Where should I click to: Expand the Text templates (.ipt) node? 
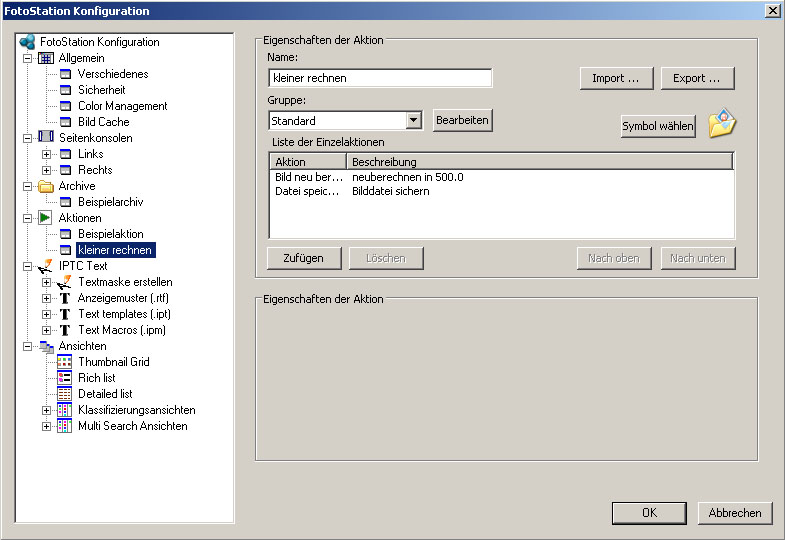[x=47, y=315]
